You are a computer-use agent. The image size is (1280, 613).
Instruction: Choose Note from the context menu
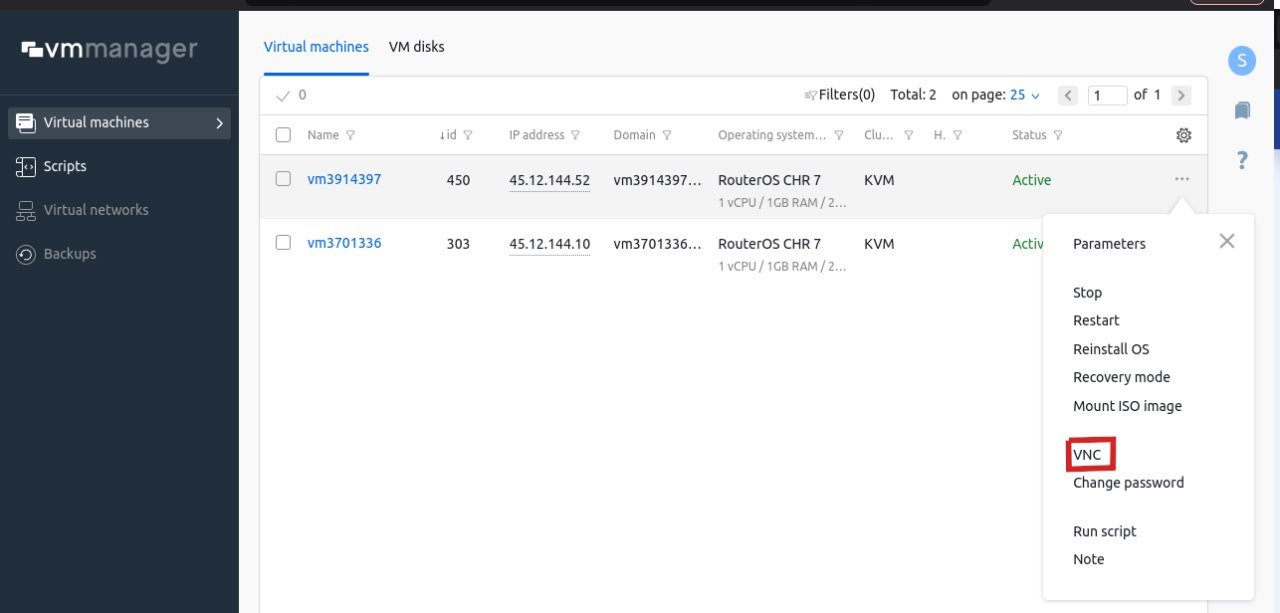click(x=1089, y=560)
